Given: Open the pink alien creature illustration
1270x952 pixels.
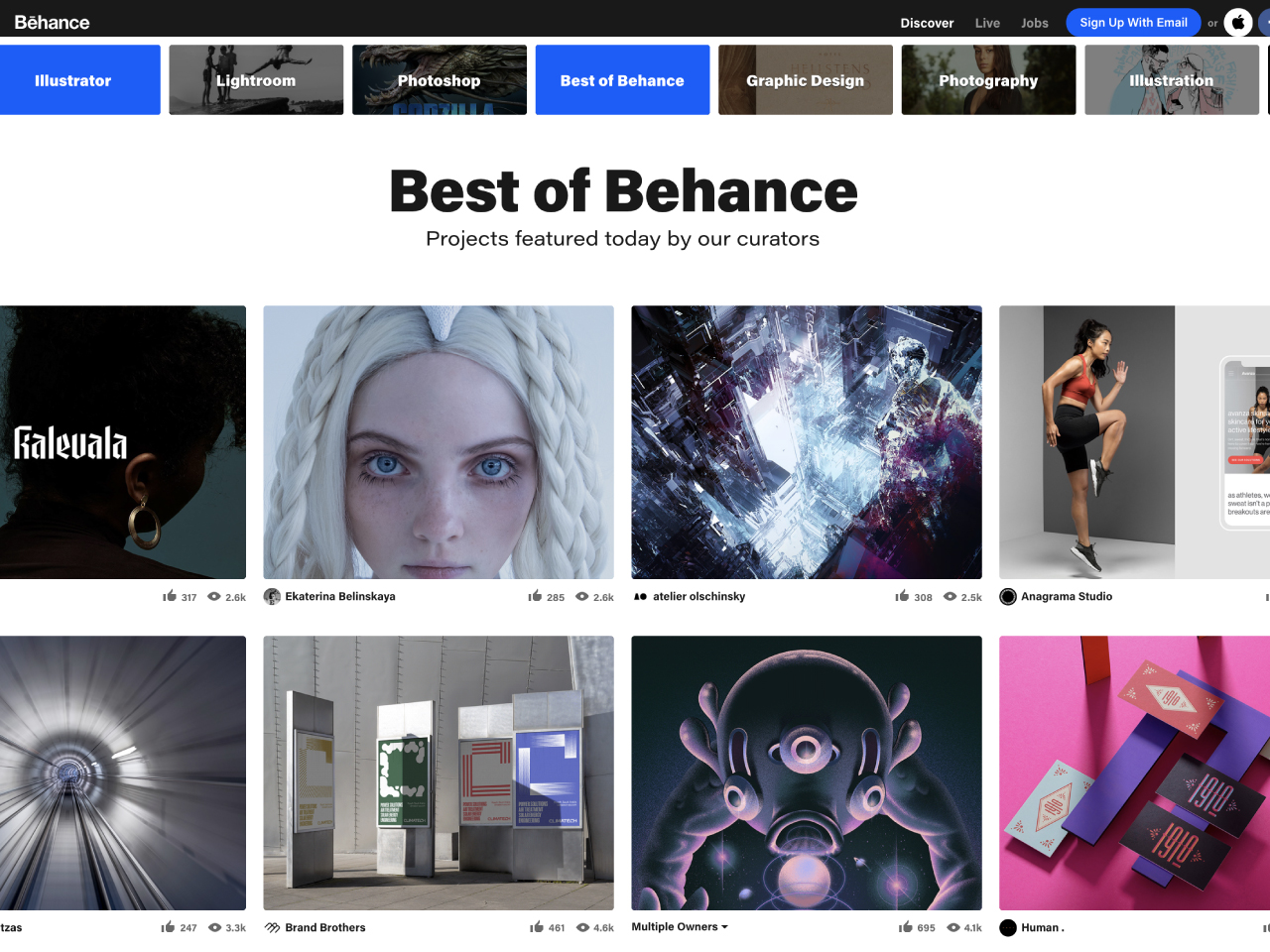Looking at the screenshot, I should (807, 773).
